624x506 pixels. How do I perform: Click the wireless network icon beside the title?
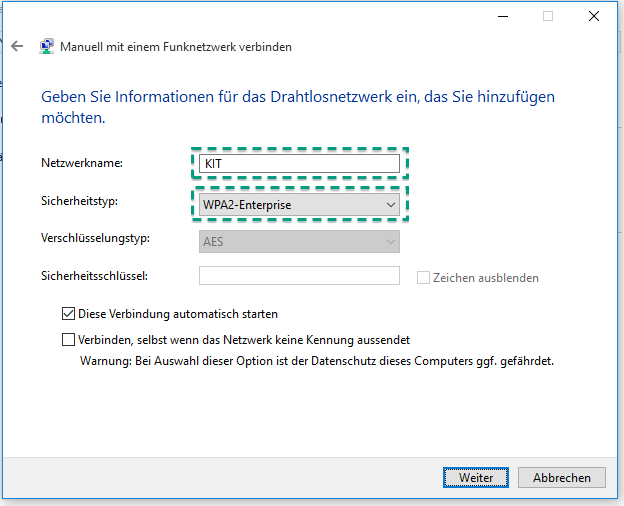[x=47, y=46]
